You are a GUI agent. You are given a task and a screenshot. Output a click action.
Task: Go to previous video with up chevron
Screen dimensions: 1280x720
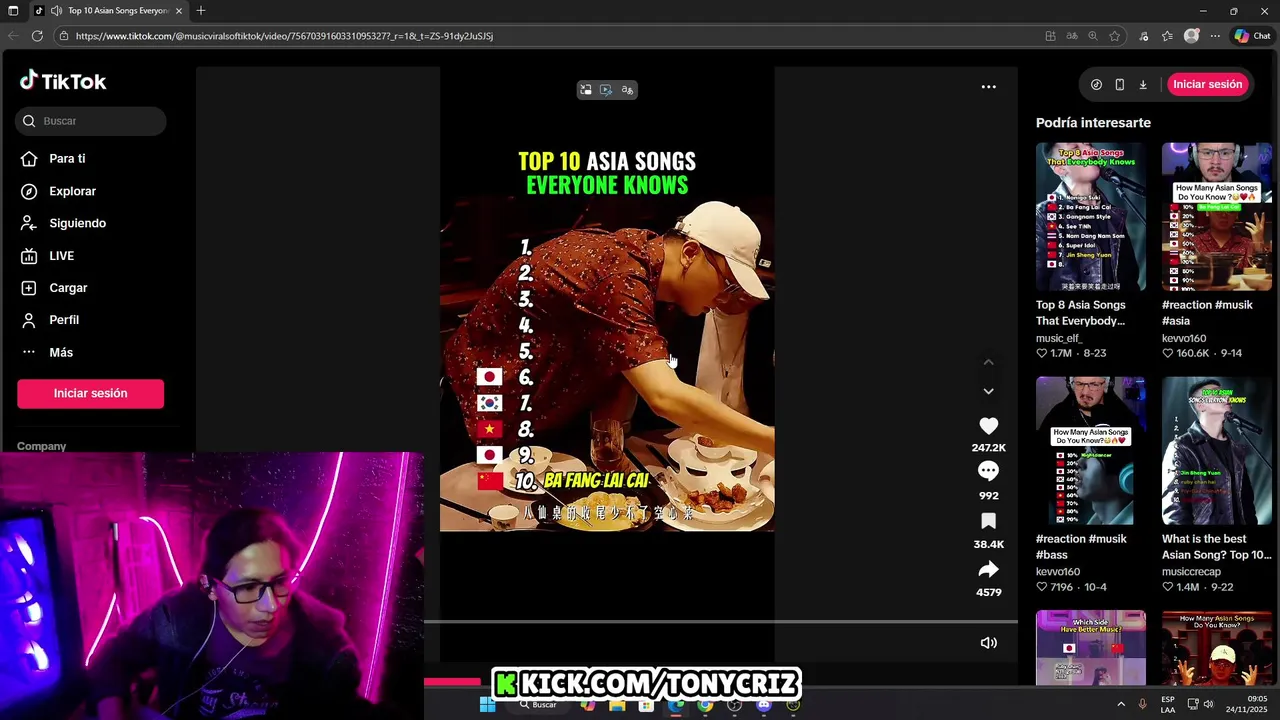pyautogui.click(x=988, y=362)
